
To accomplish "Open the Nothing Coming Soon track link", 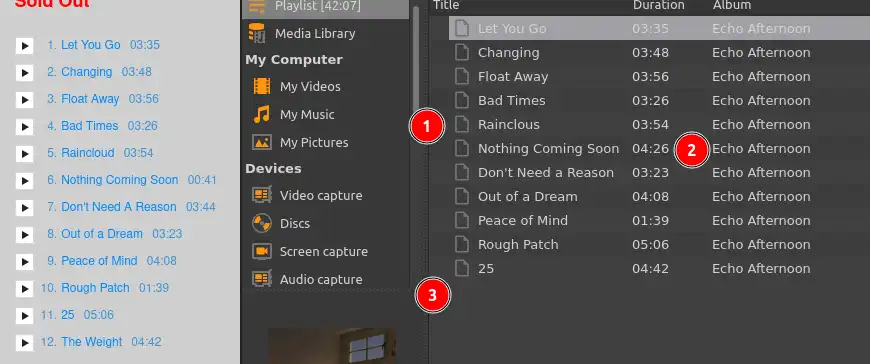I will click(119, 180).
